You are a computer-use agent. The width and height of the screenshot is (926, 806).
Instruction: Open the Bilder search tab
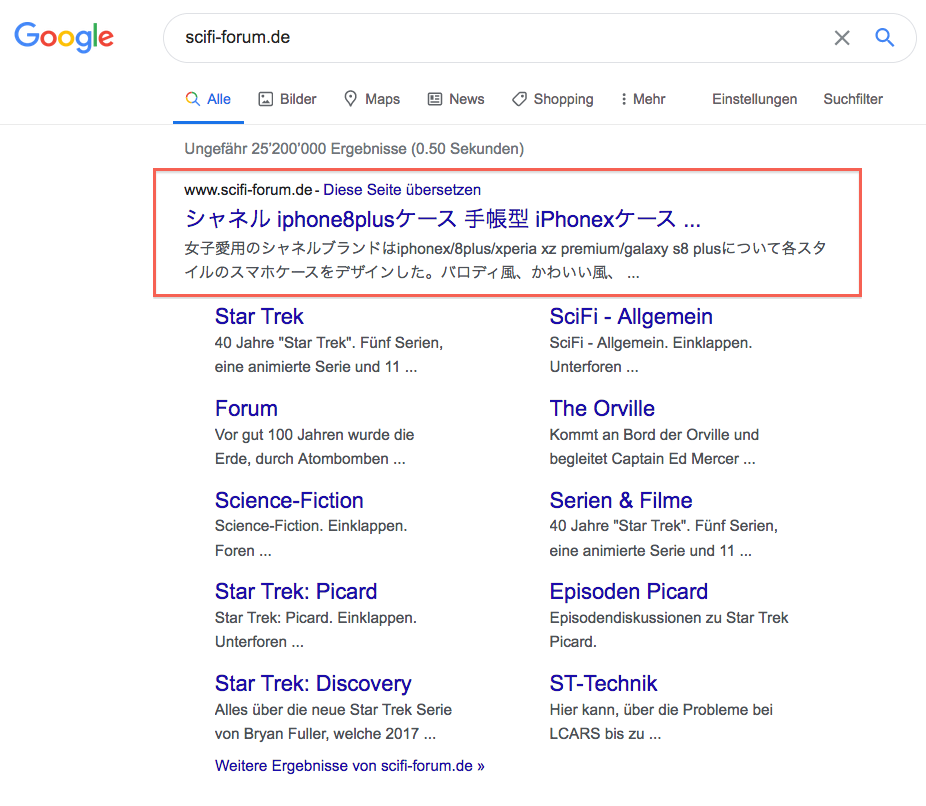click(287, 99)
